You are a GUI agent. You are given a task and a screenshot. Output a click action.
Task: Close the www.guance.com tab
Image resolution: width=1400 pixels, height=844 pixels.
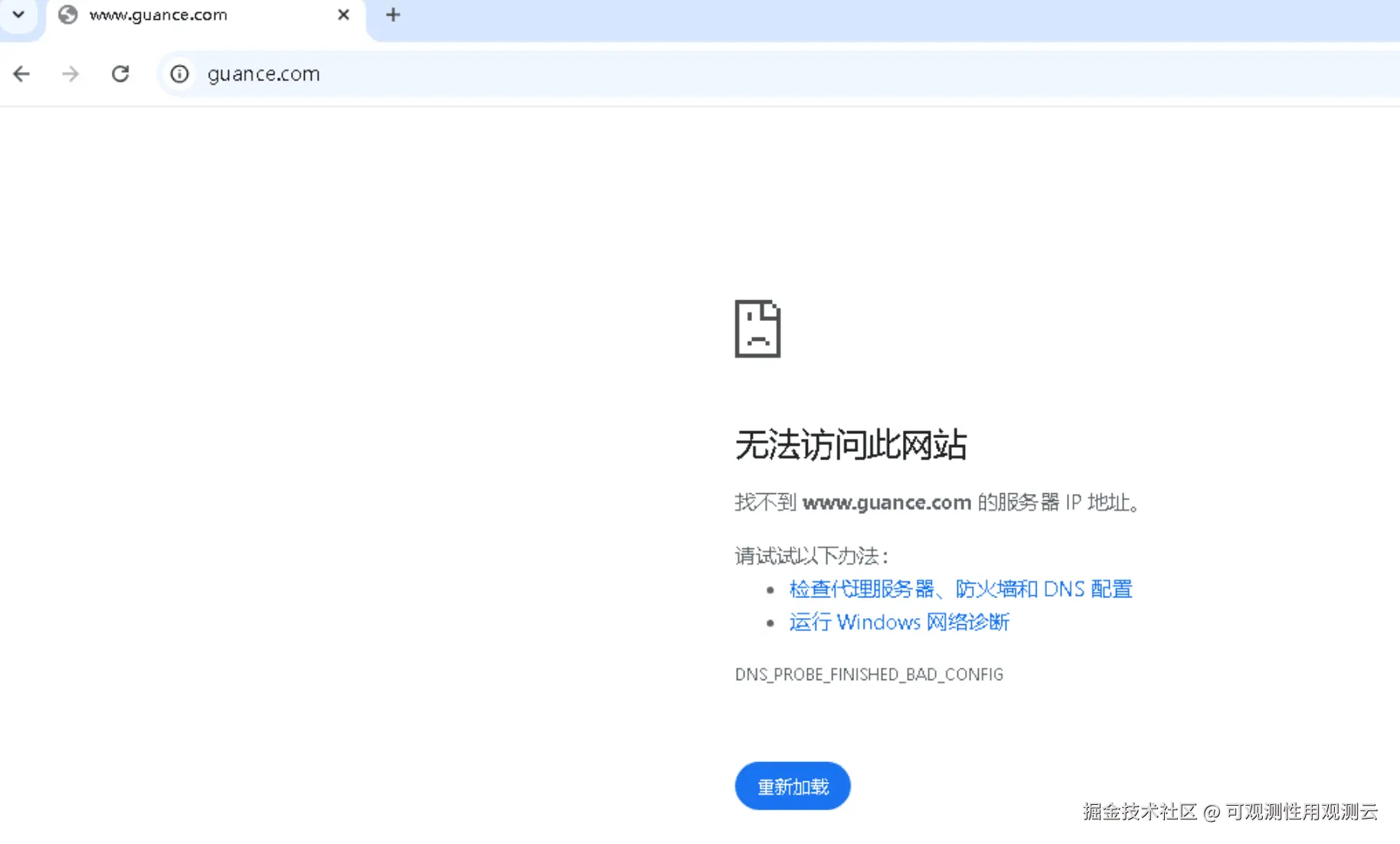pyautogui.click(x=343, y=15)
